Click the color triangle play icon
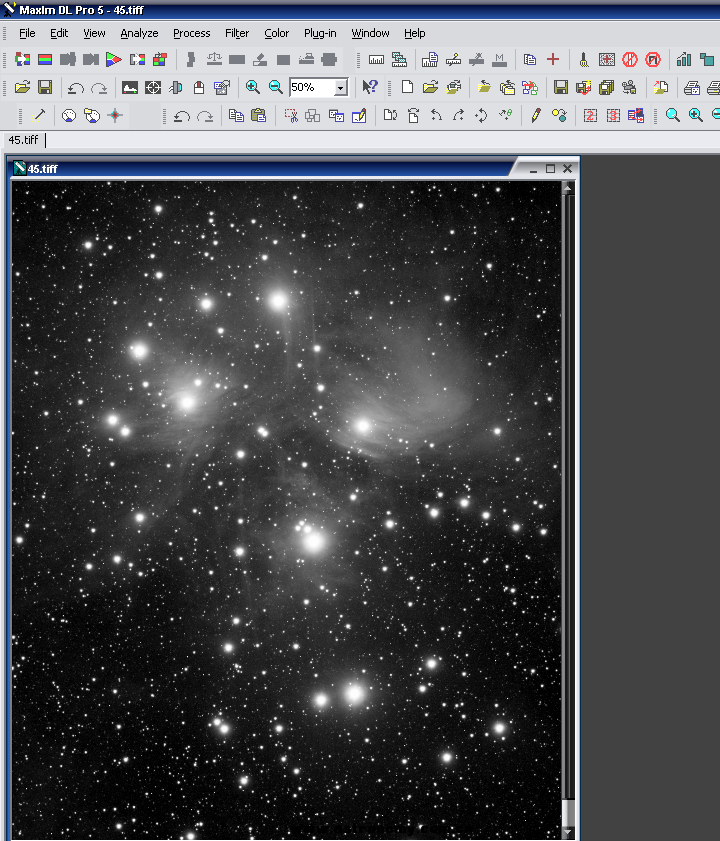 click(113, 60)
